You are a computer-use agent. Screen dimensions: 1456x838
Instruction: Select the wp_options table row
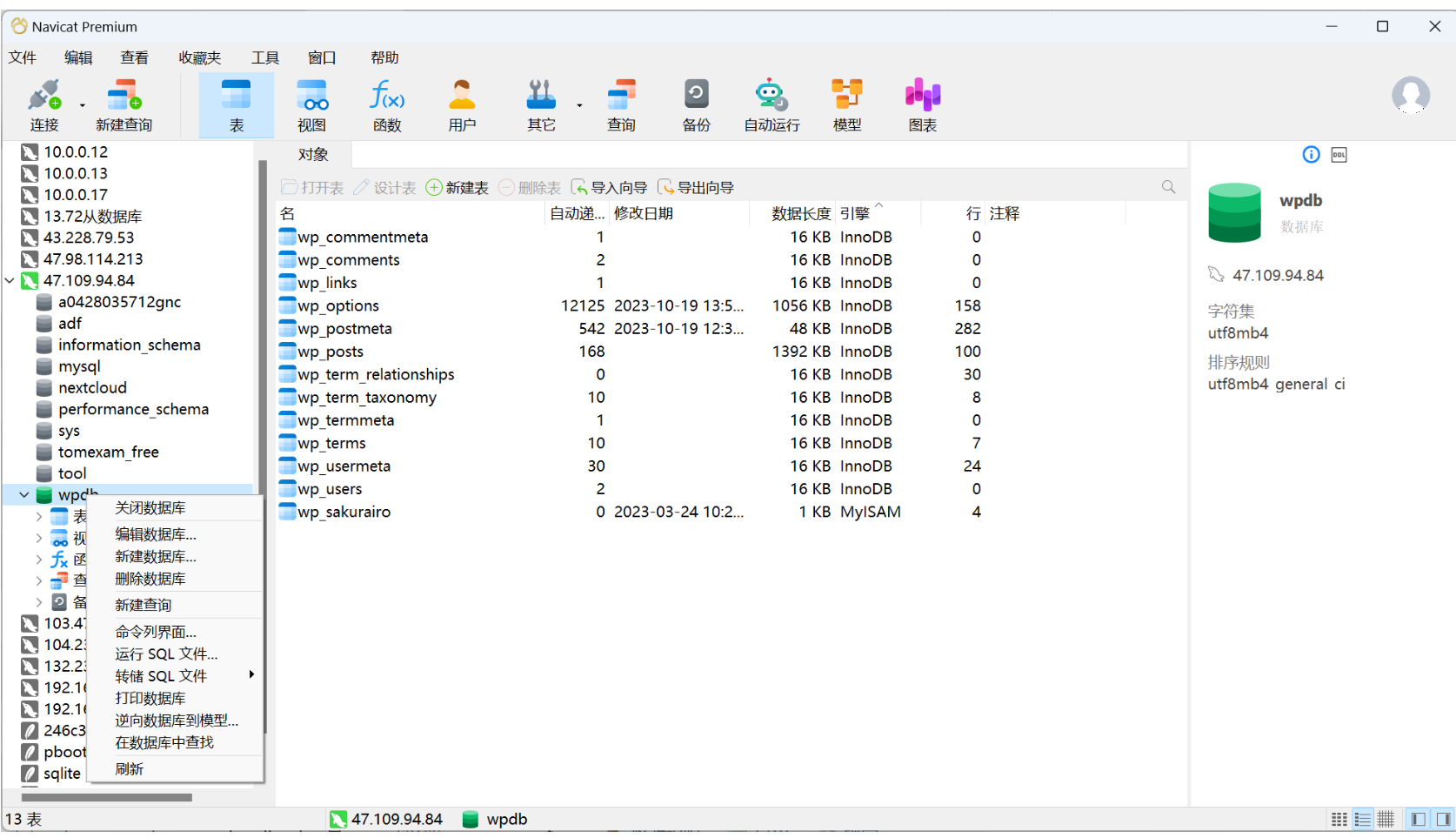(x=338, y=306)
